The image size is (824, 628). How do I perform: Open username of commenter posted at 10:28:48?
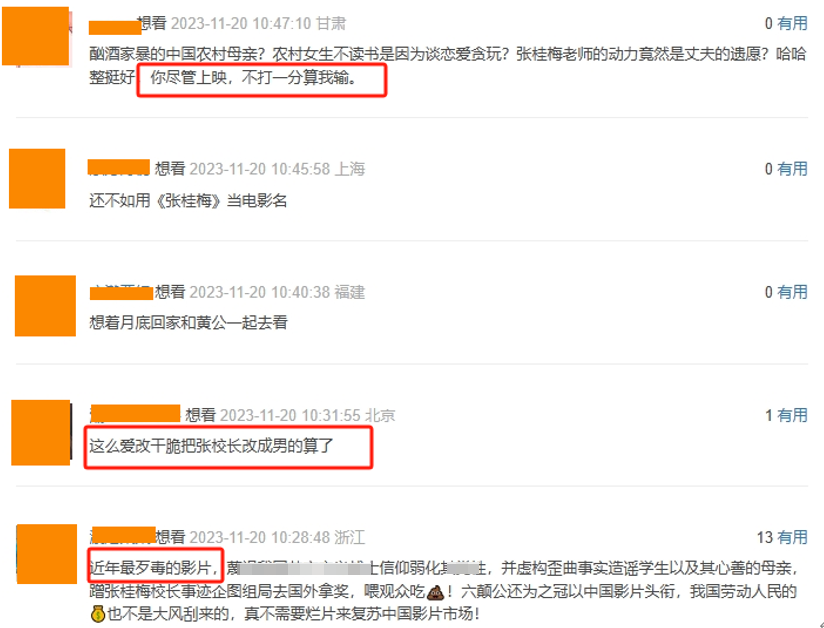123,535
